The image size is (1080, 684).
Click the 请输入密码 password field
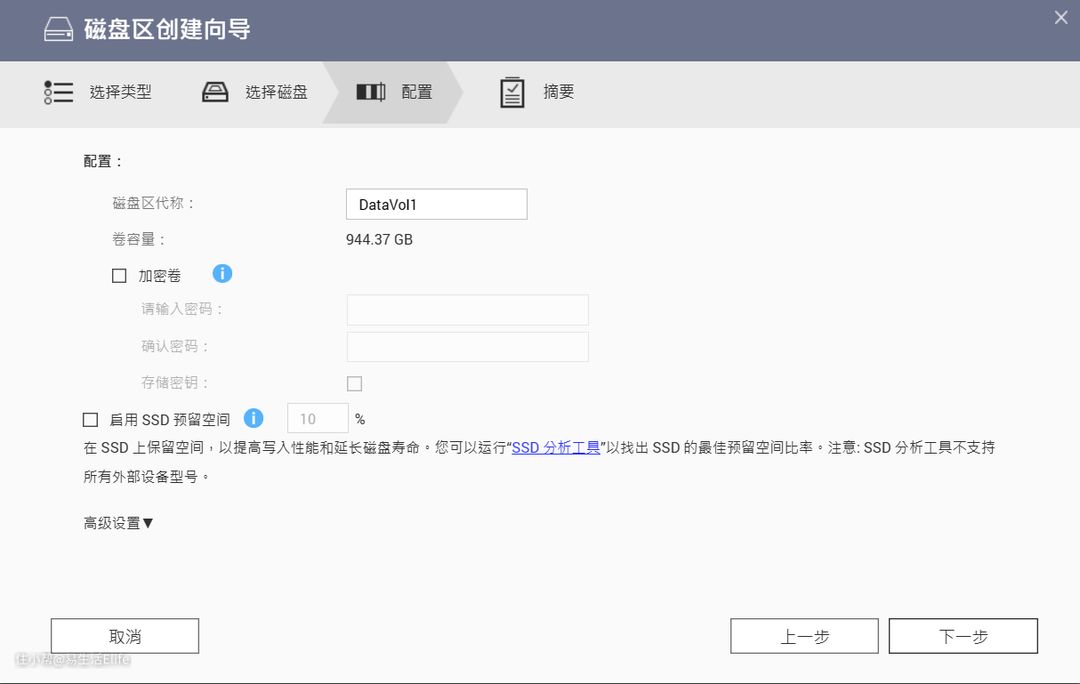point(467,310)
